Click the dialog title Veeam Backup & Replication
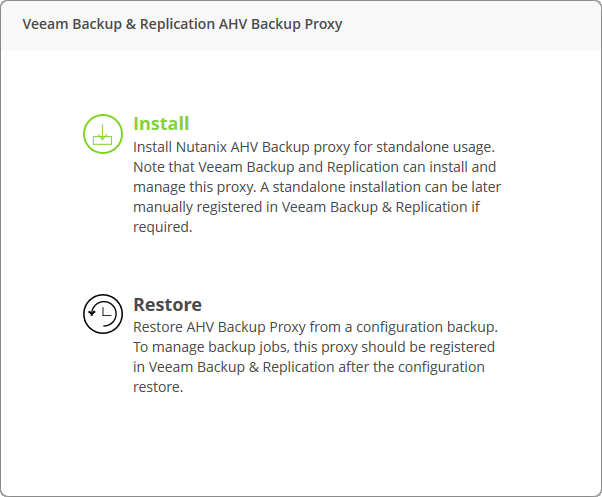The width and height of the screenshot is (602, 497). [182, 23]
